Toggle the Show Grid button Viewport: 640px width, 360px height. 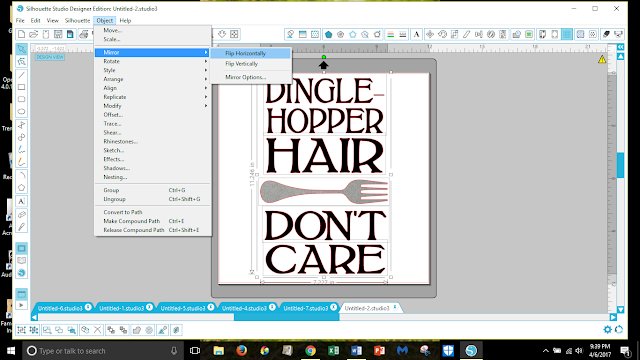pyautogui.click(x=567, y=34)
